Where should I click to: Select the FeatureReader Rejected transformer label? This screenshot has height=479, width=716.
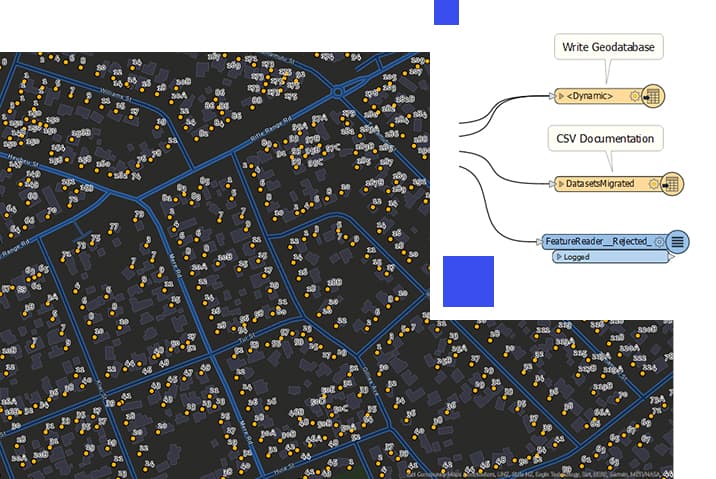pyautogui.click(x=599, y=241)
